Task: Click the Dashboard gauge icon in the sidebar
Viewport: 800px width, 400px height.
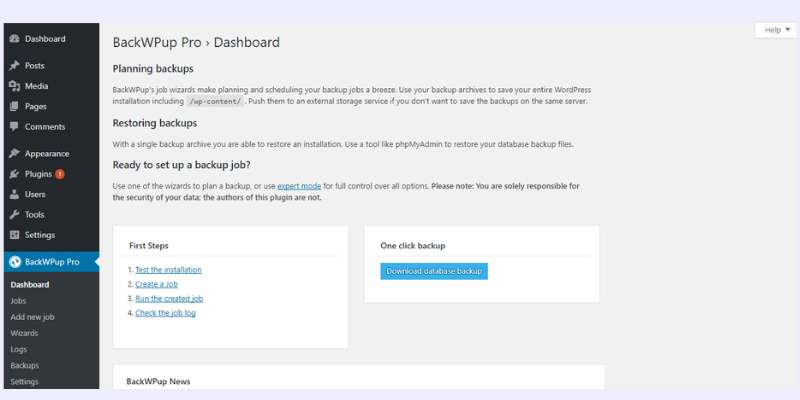Action: (14, 39)
